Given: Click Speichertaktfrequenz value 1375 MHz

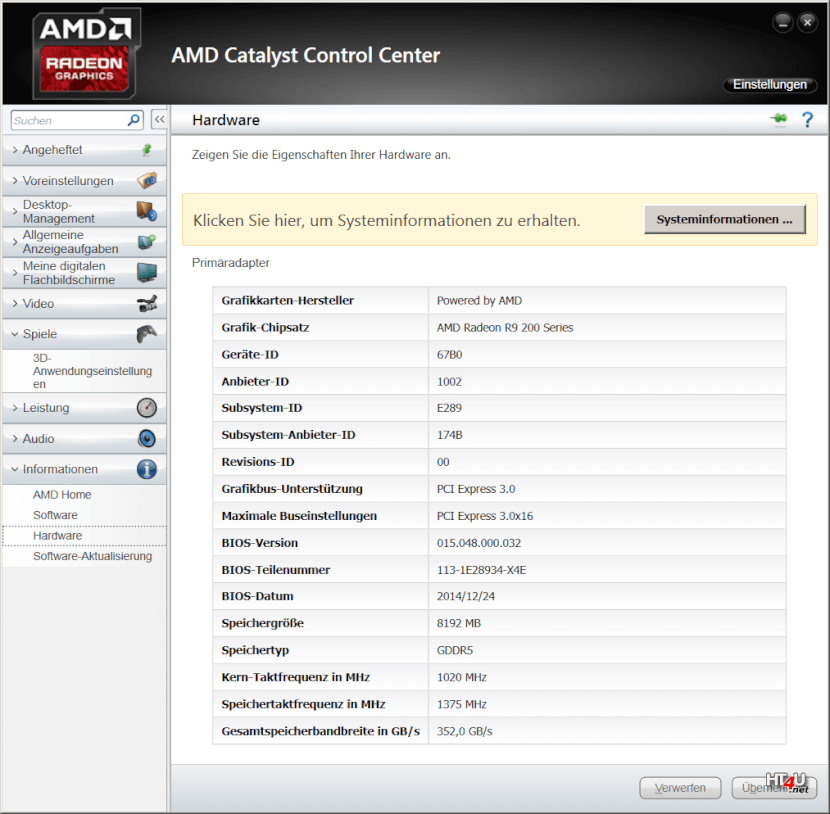Looking at the screenshot, I should point(462,704).
